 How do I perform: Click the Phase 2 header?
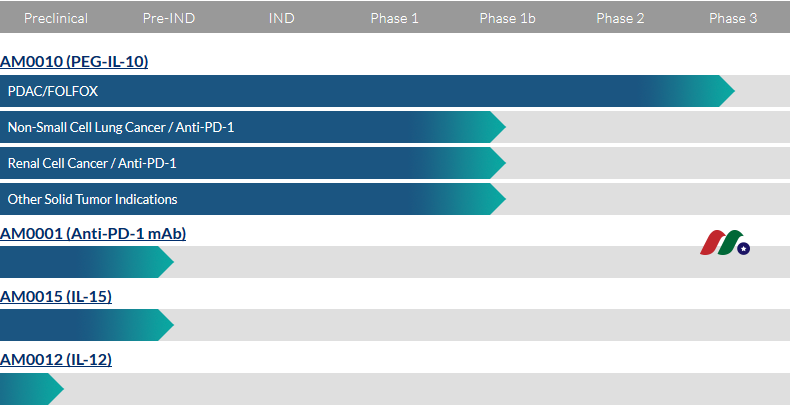pos(621,18)
